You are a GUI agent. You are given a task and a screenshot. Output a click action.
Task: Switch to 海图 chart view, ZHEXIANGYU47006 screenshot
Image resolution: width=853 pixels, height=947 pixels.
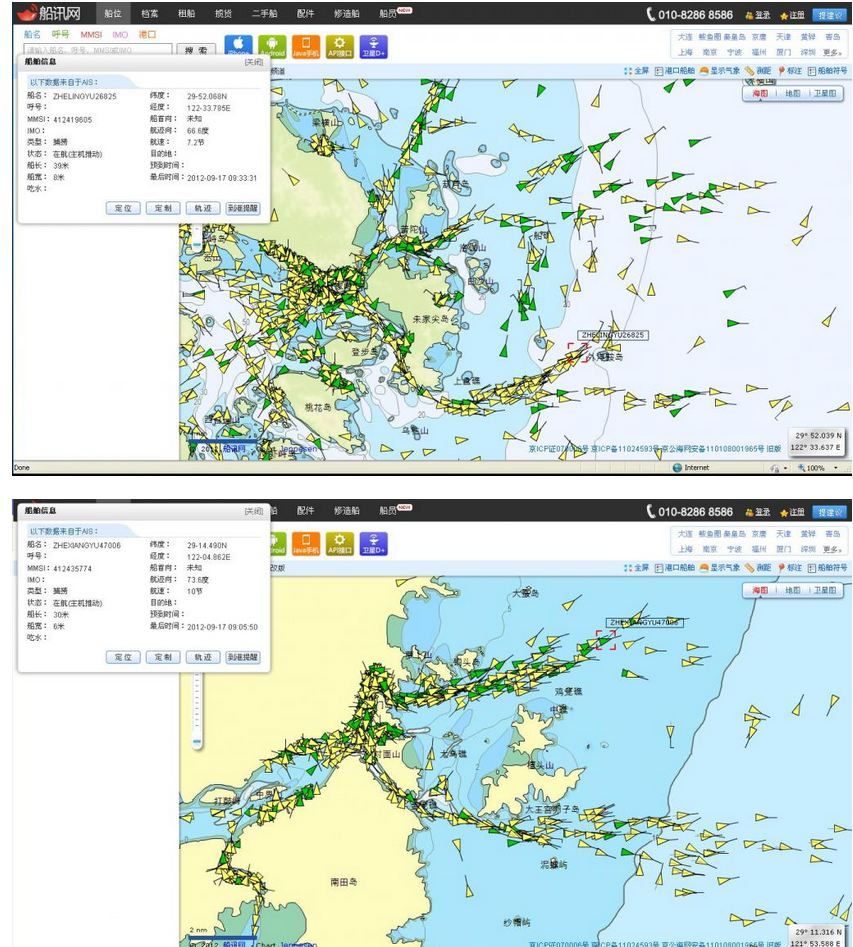coord(760,590)
